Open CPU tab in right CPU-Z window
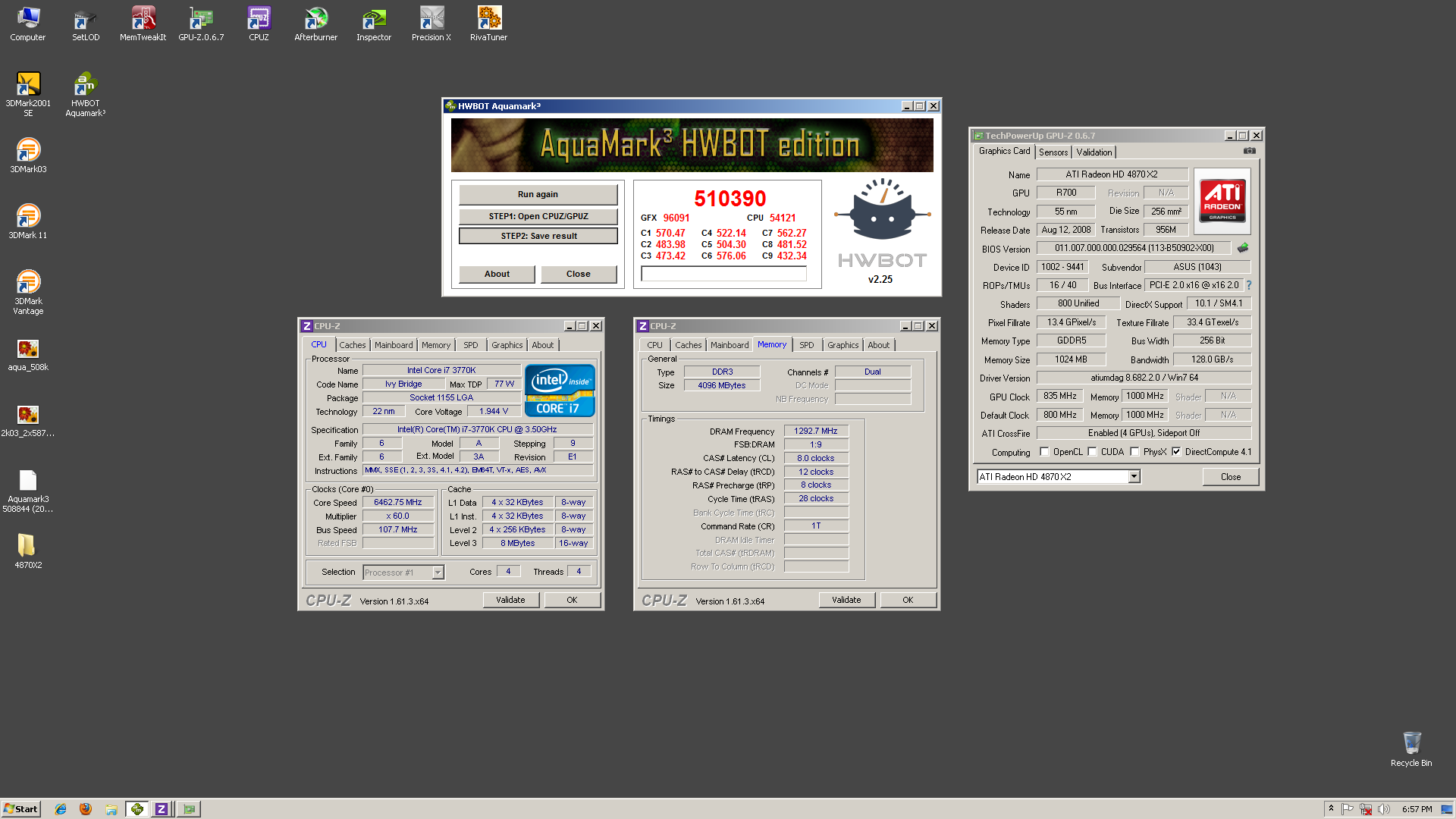This screenshot has width=1456, height=819. click(654, 345)
